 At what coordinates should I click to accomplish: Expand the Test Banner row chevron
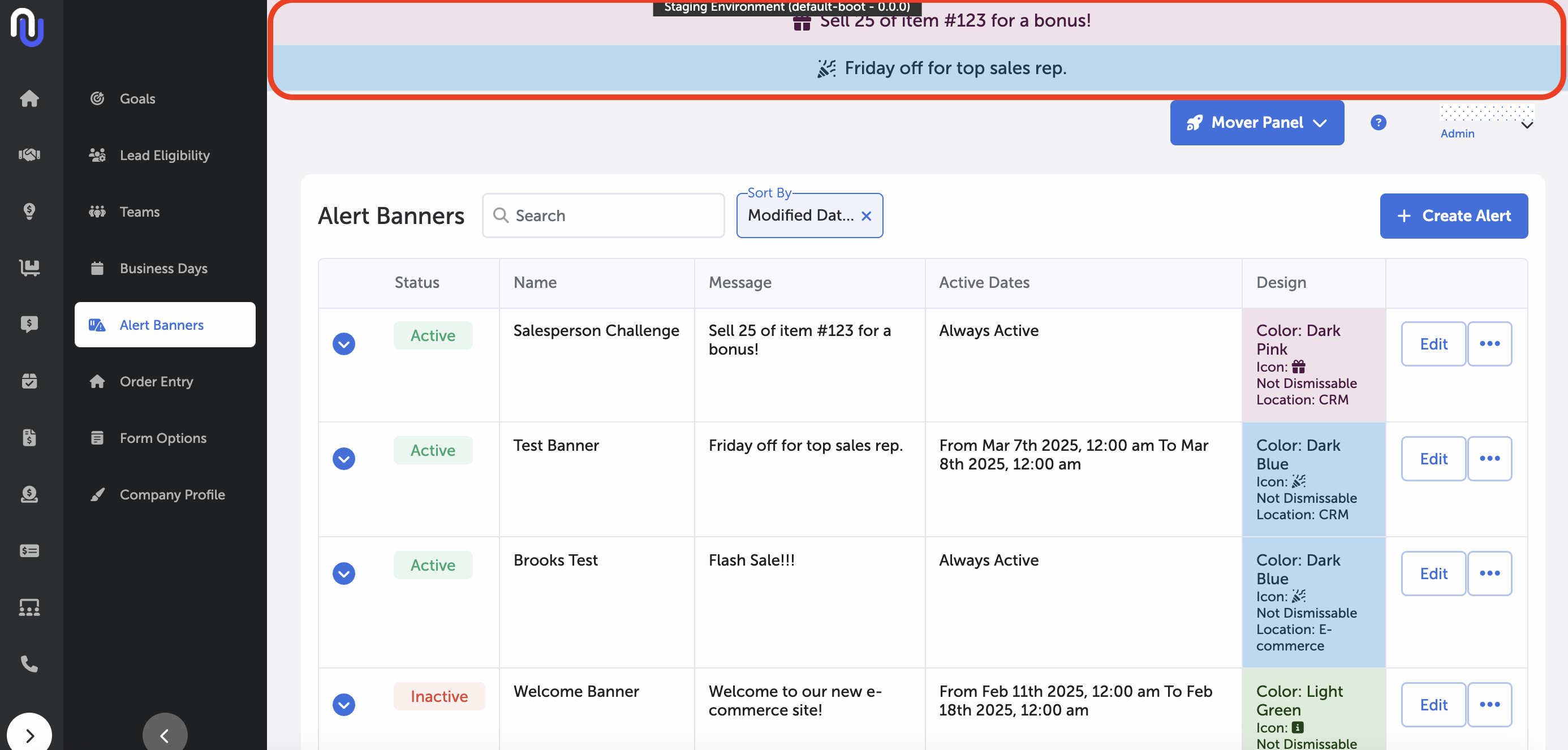(344, 458)
